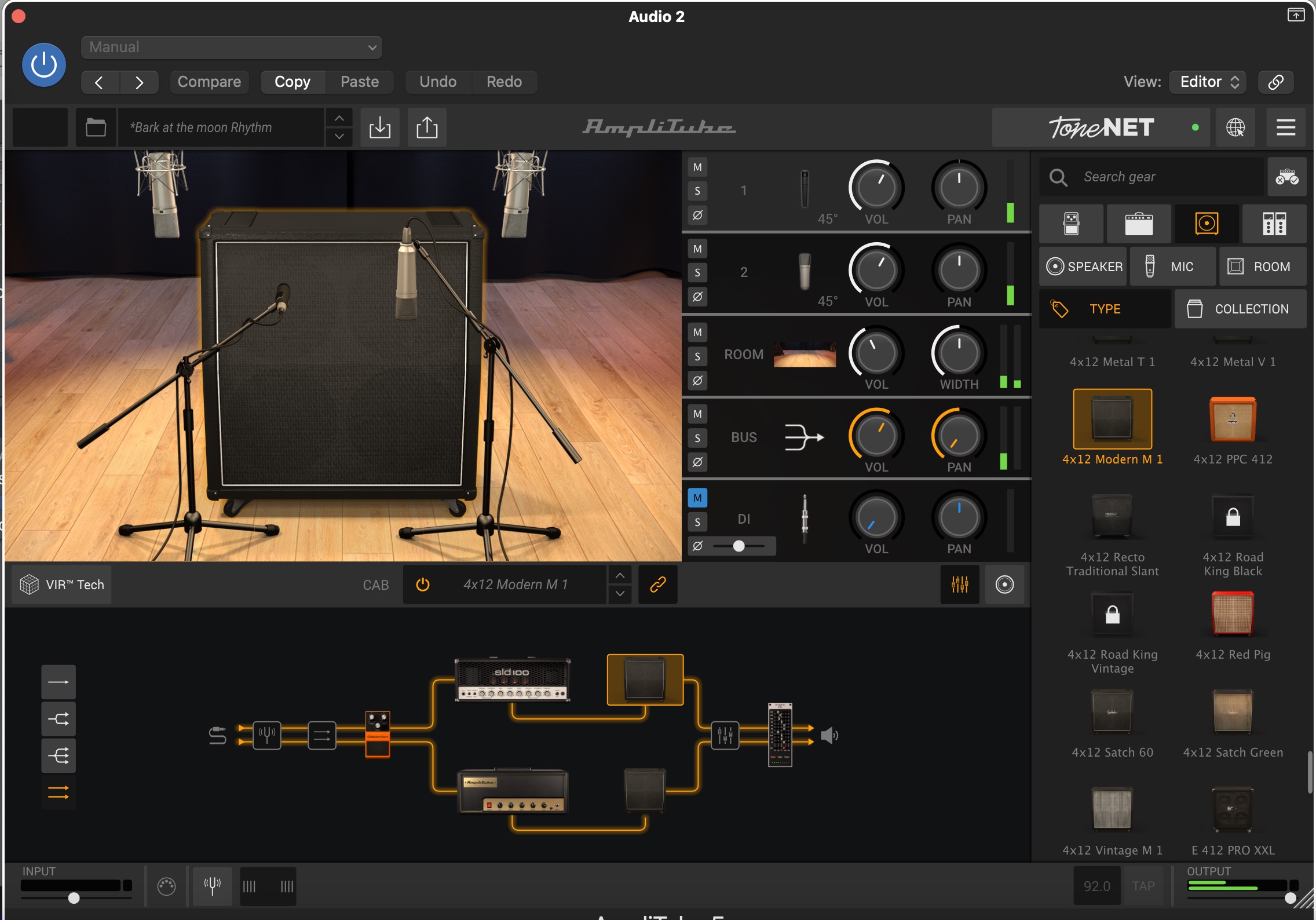The height and width of the screenshot is (920, 1316).
Task: Select the stomp pedal gear category
Action: point(1071,224)
